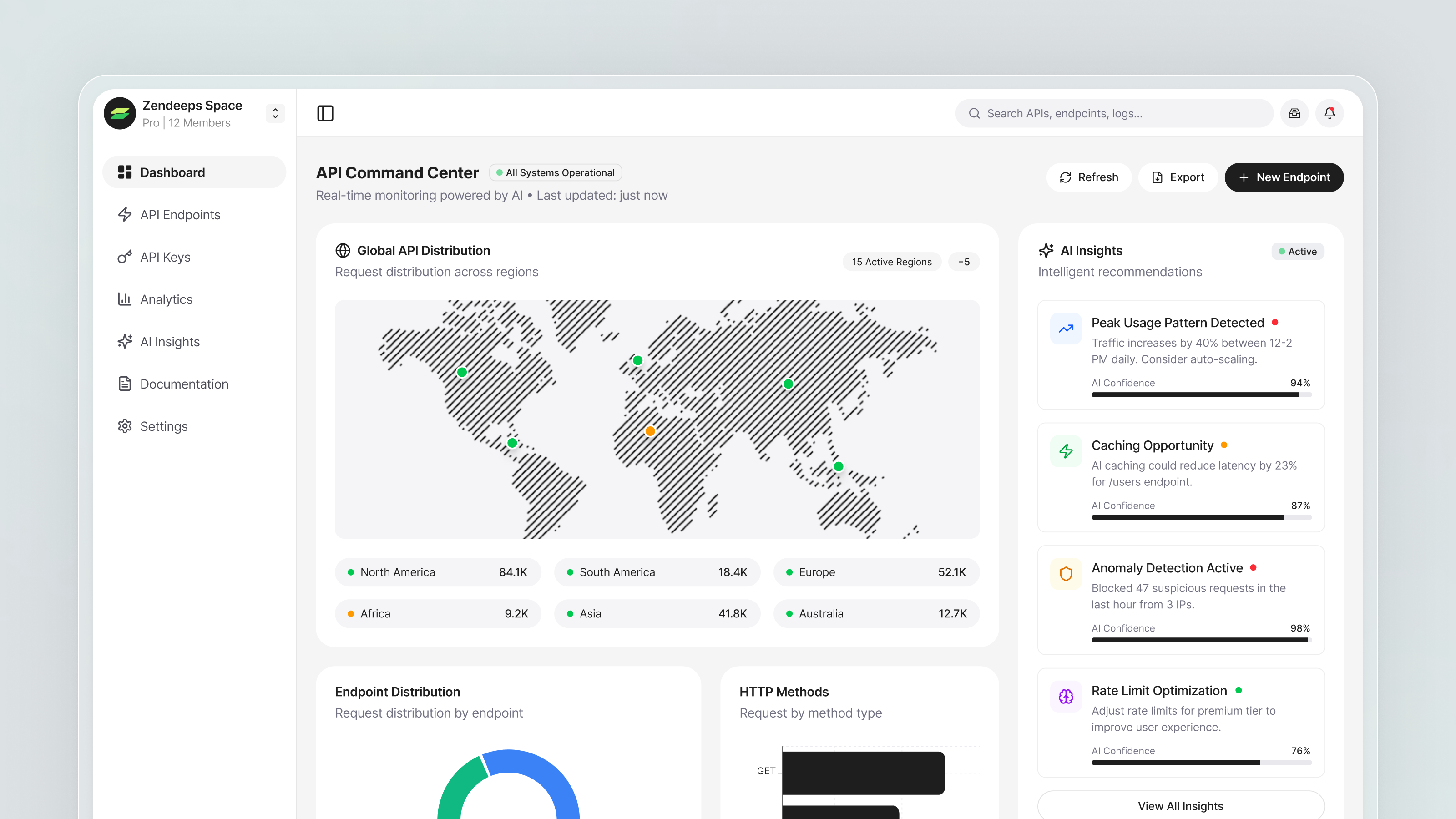The width and height of the screenshot is (1456, 819).
Task: Click the Peak Usage trend arrow icon
Action: [x=1066, y=329]
